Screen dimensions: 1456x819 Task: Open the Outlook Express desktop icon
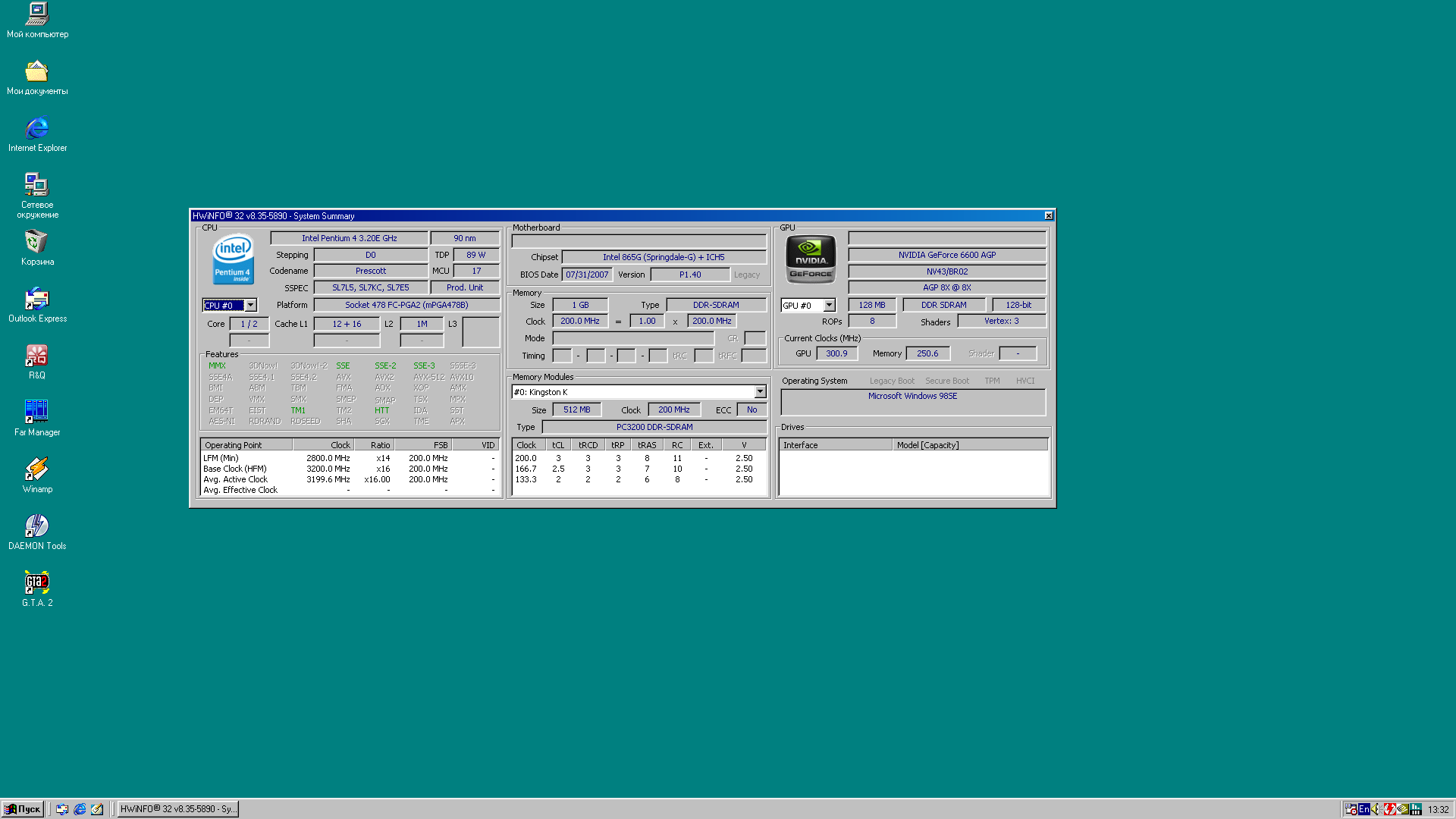pyautogui.click(x=36, y=299)
